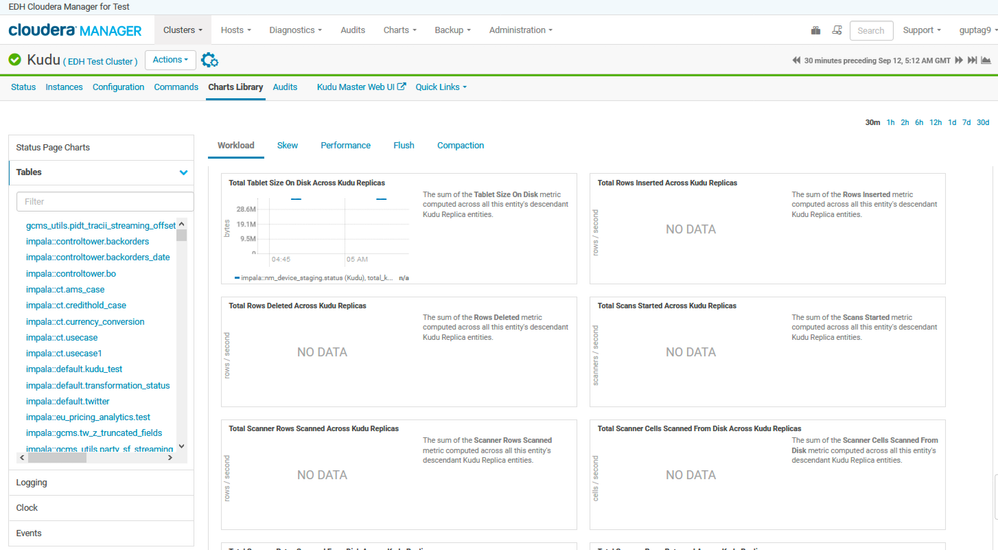The image size is (998, 550).
Task: Toggle the time range chart icon
Action: [x=986, y=60]
